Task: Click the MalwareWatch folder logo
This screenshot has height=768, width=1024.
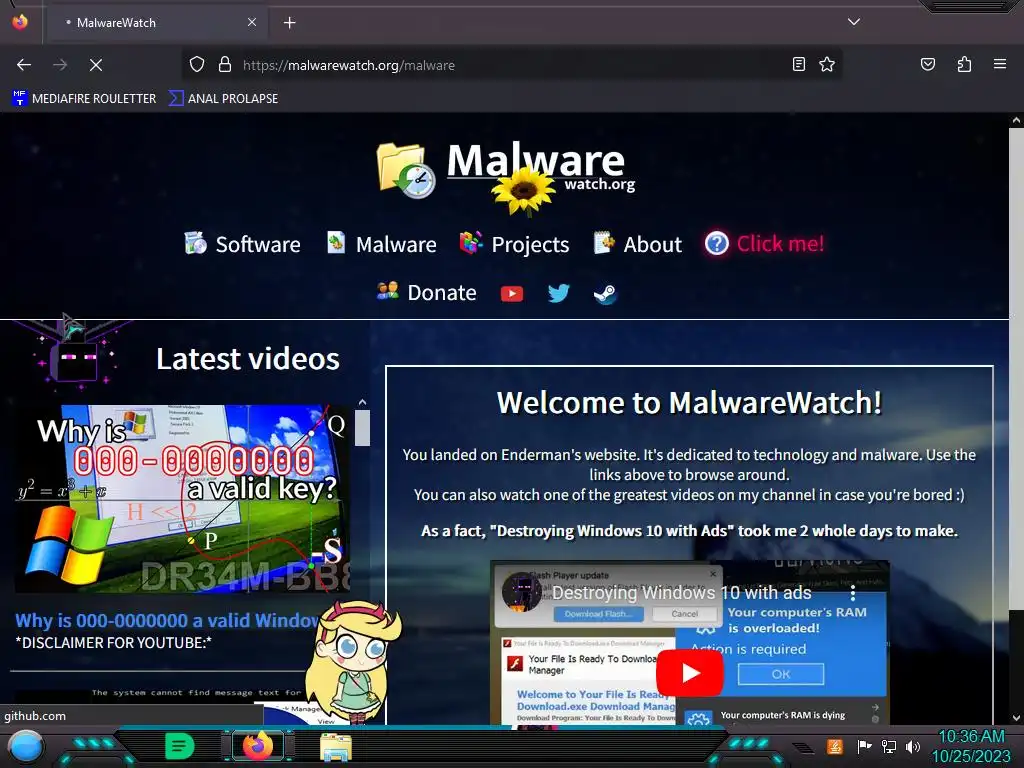Action: point(406,170)
